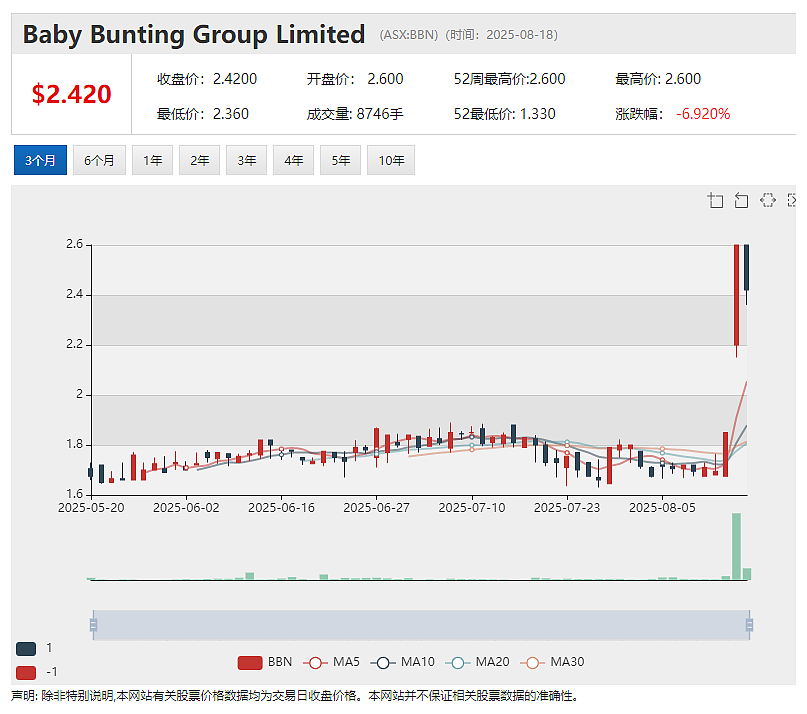Switch to the 1年 range tab
807x714 pixels.
152,160
